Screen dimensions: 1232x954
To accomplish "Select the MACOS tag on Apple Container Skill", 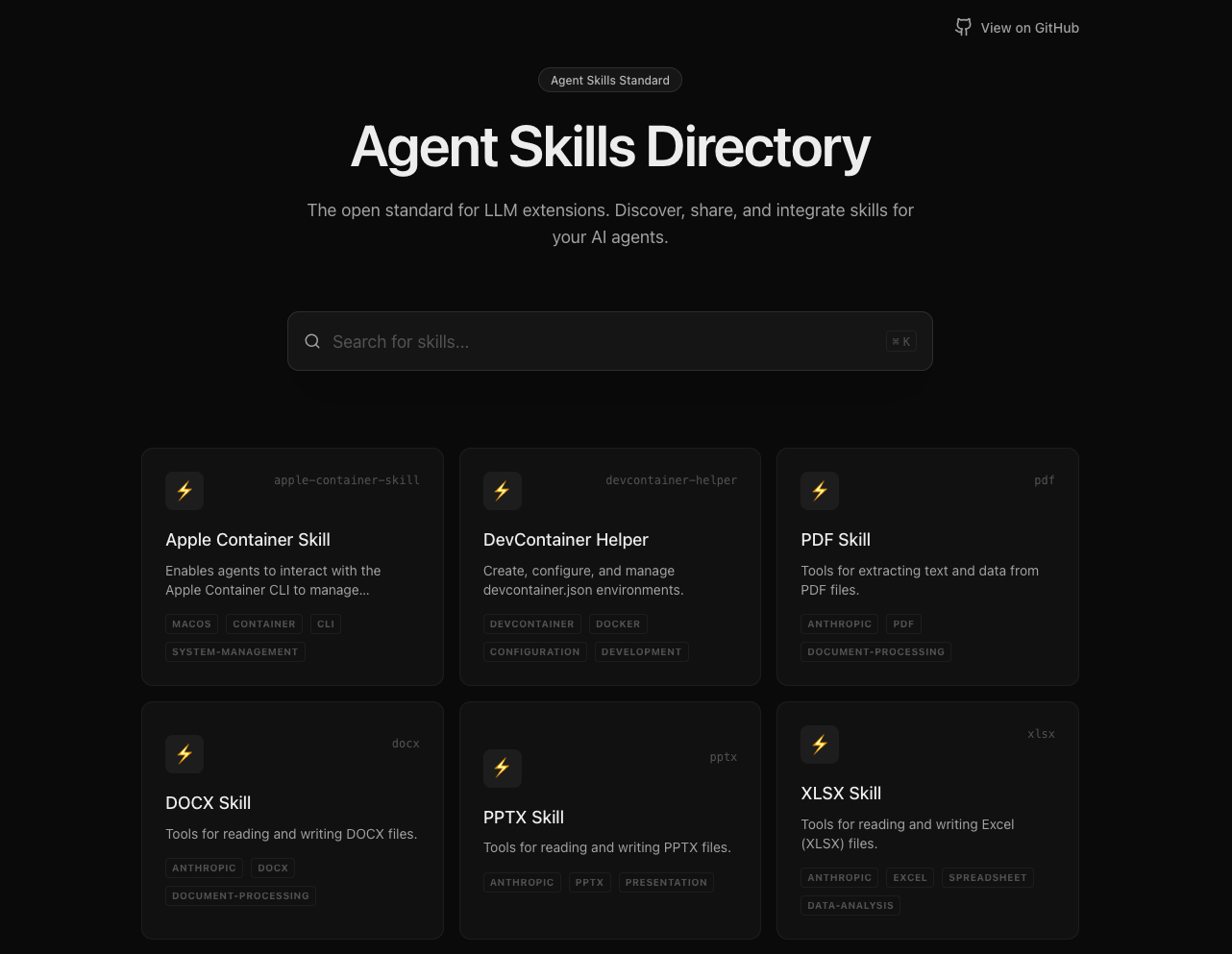I will (x=191, y=624).
